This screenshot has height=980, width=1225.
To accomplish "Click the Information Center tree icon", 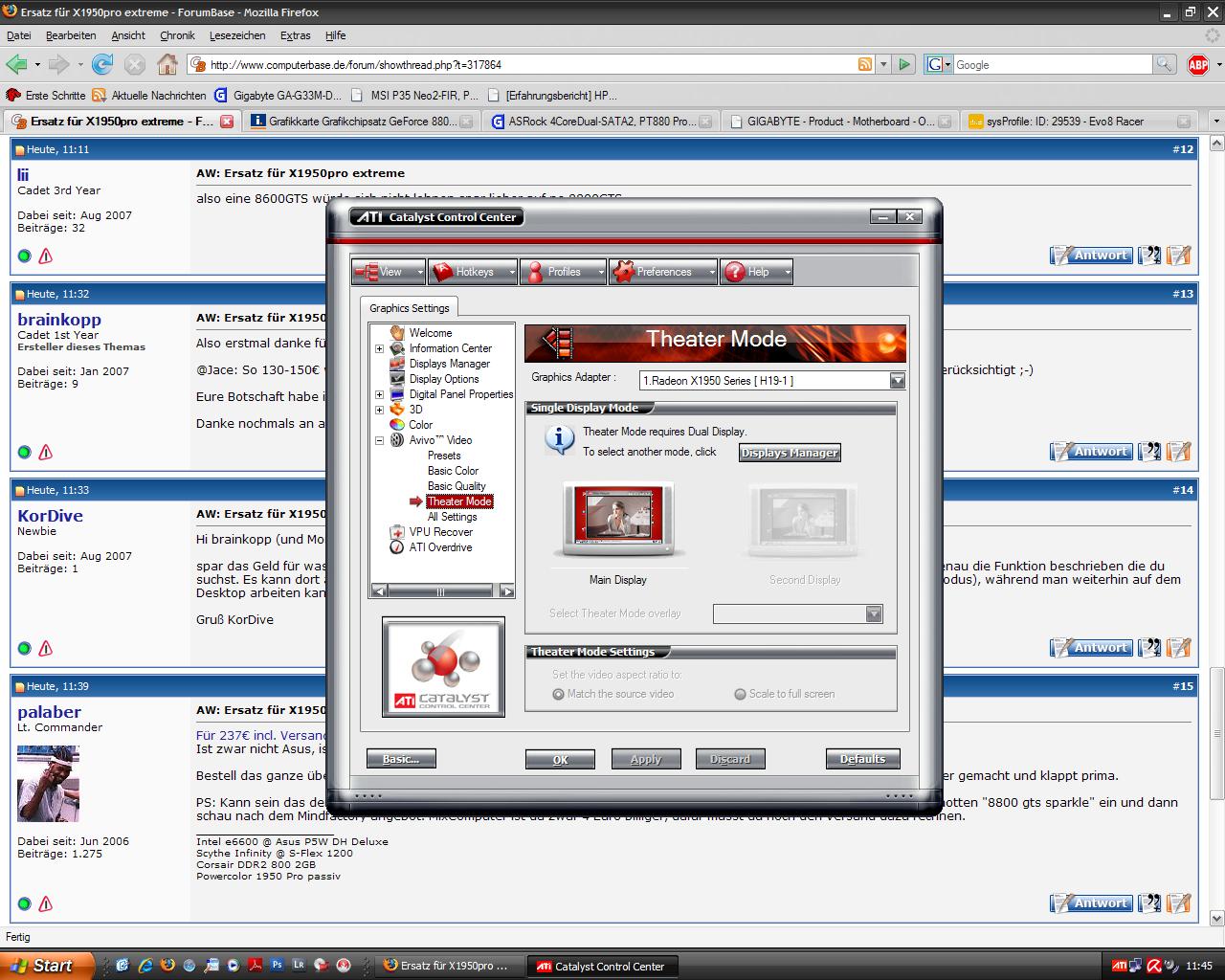I will [397, 348].
